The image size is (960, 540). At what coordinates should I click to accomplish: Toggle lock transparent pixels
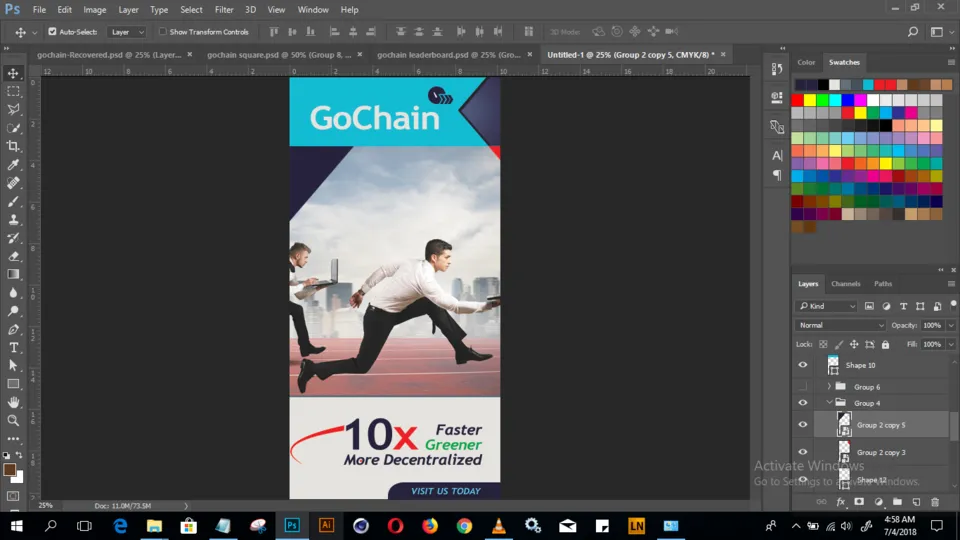click(x=823, y=345)
